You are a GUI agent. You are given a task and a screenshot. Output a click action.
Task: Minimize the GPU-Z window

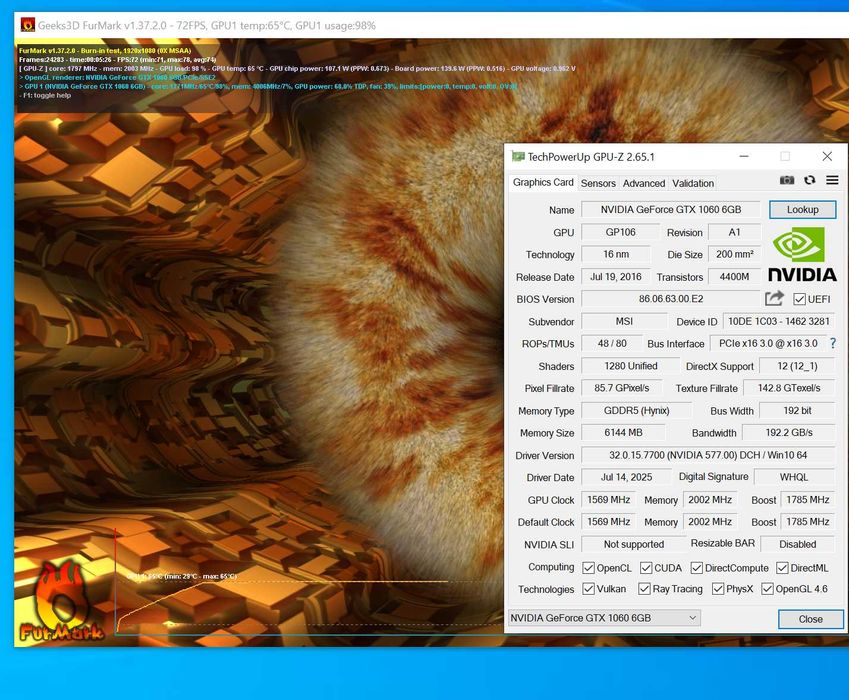click(x=744, y=156)
